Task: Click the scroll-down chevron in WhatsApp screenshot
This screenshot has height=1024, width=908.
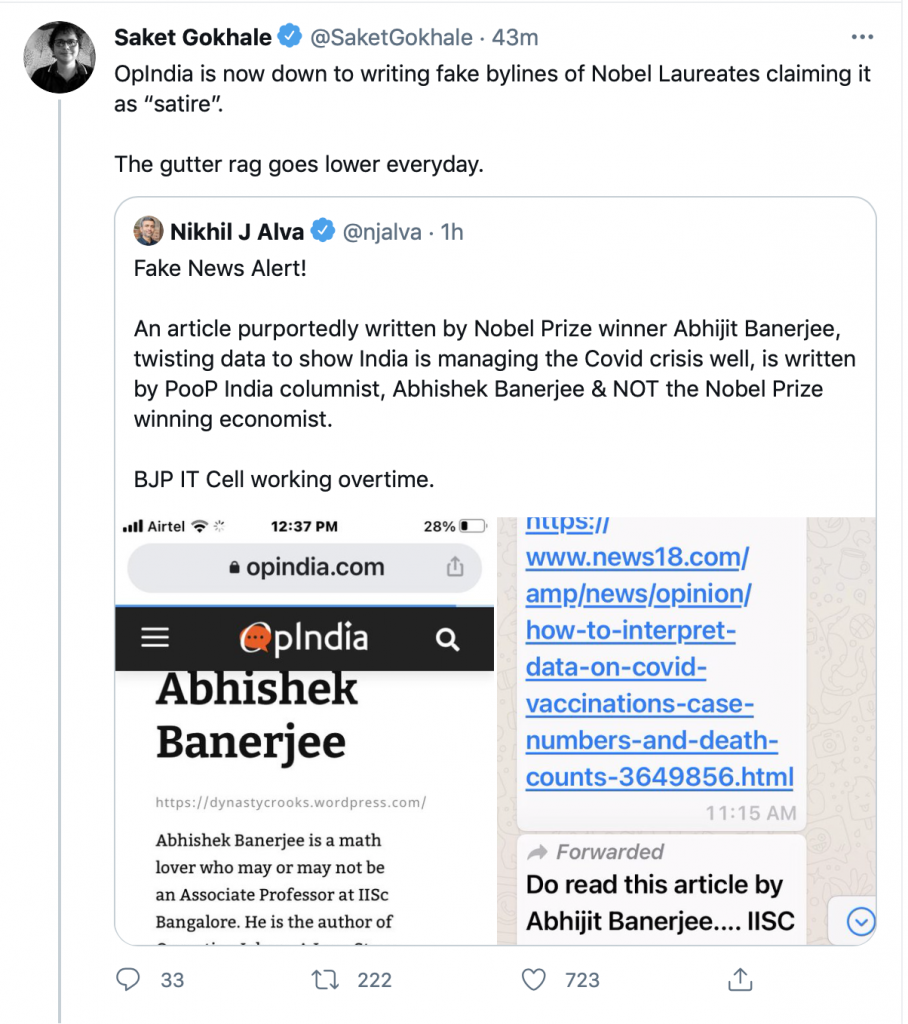Action: [x=860, y=922]
